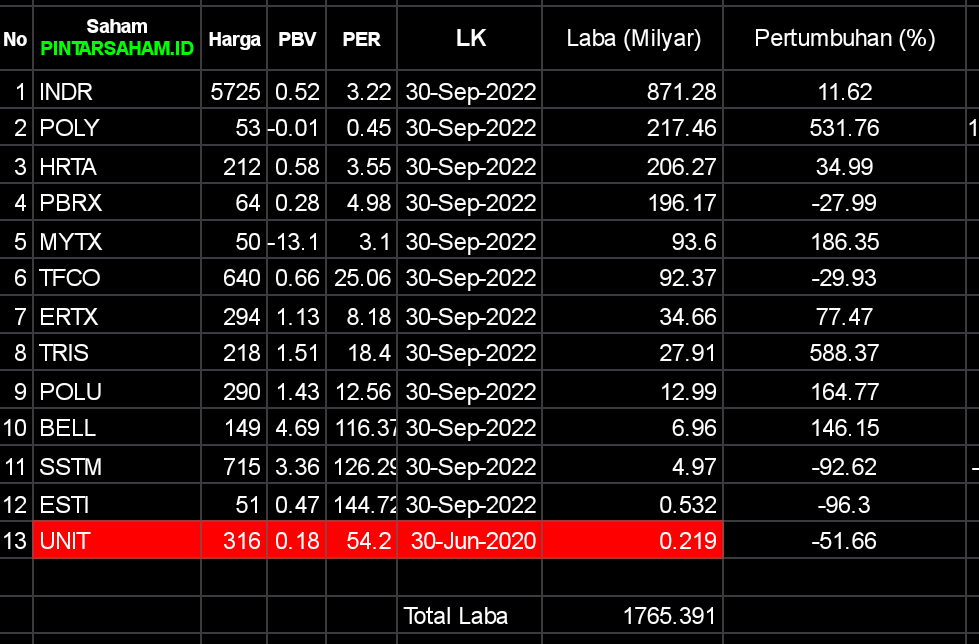This screenshot has height=644, width=979.
Task: Select the No column header cell
Action: click(x=16, y=40)
